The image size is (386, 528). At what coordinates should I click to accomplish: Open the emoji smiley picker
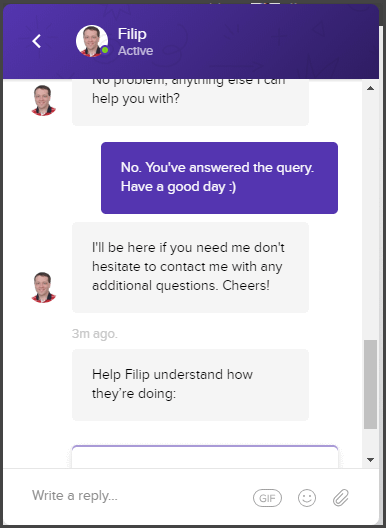(307, 498)
